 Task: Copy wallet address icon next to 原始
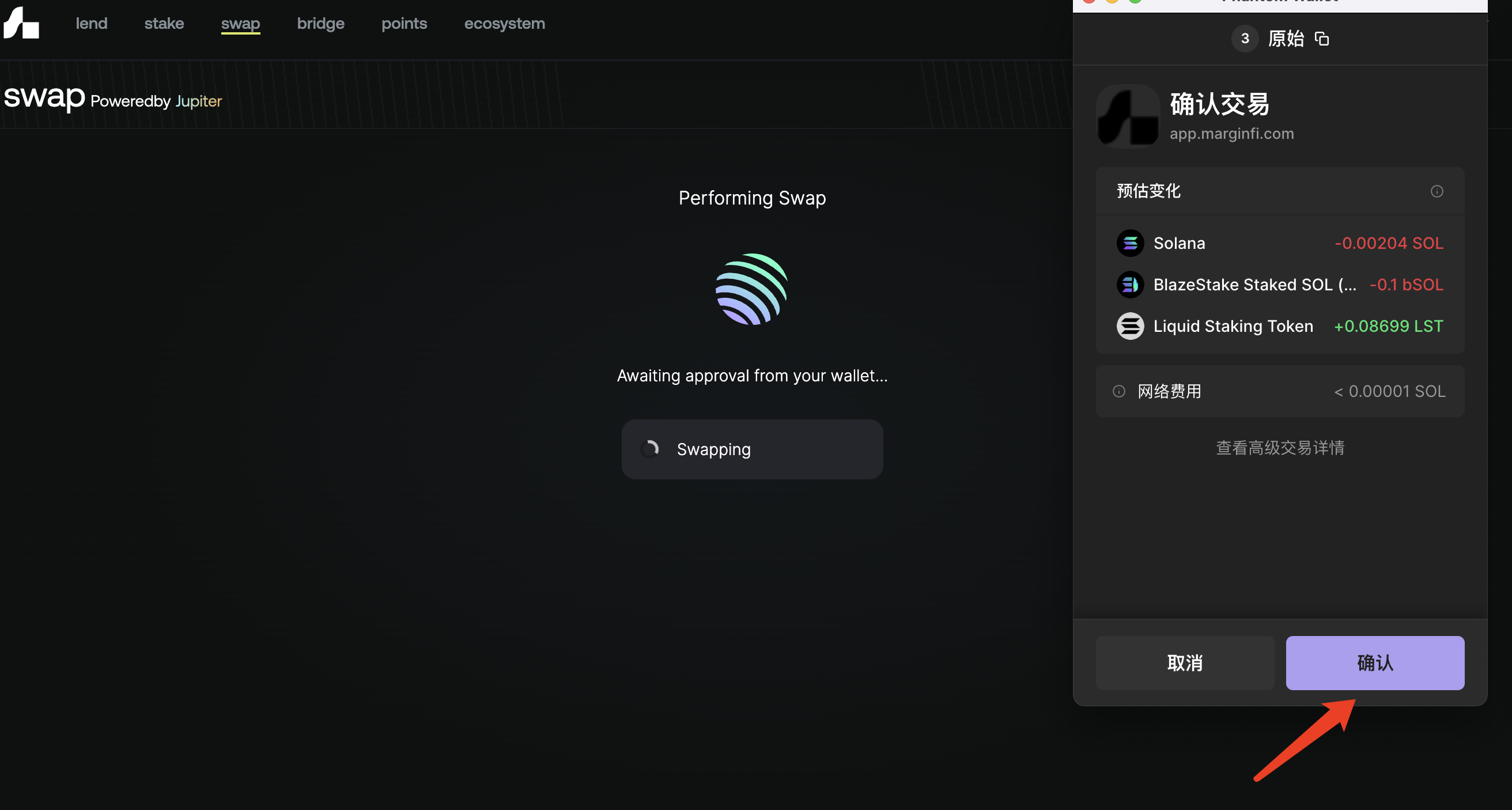(x=1321, y=39)
